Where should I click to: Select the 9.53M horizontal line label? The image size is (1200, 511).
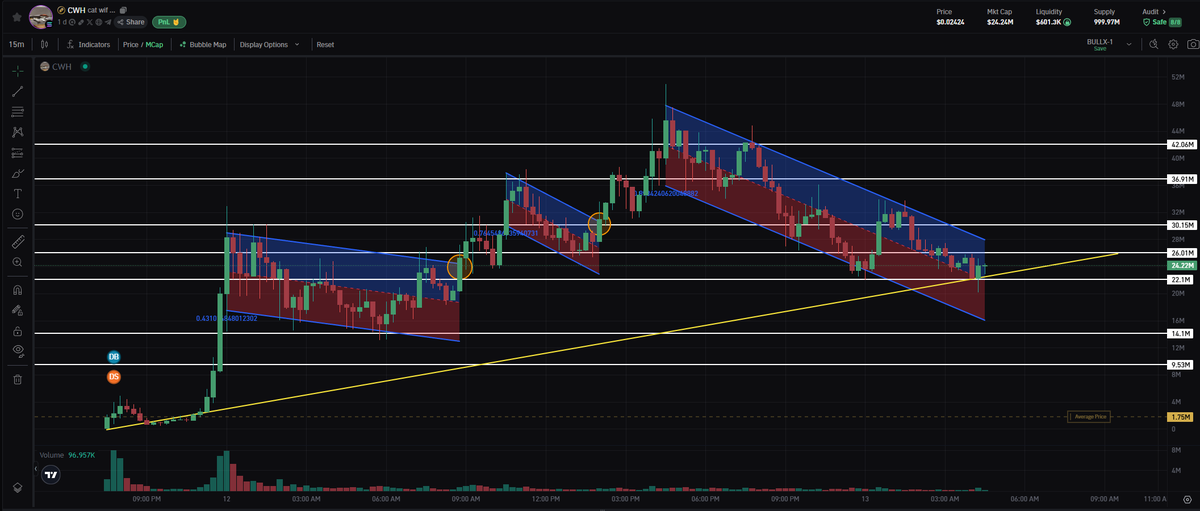coord(1180,365)
